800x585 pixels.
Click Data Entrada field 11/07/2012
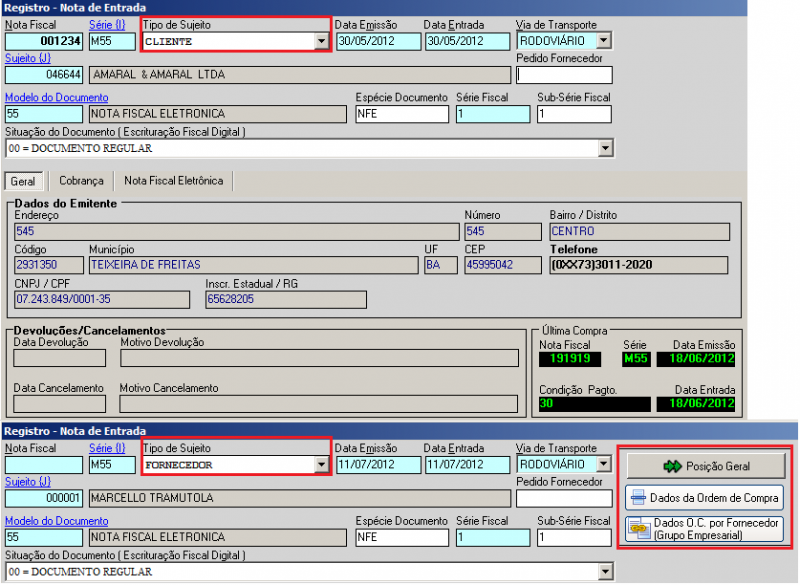(467, 465)
